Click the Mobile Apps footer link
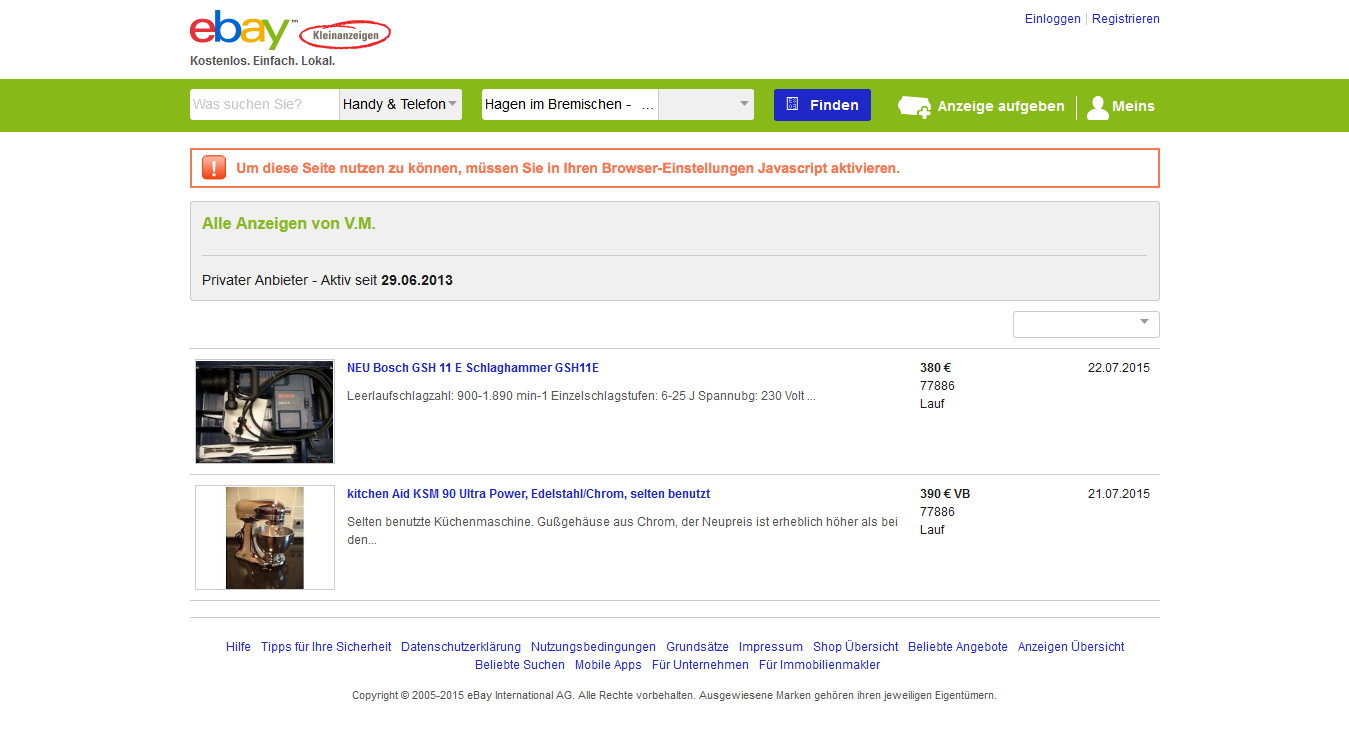 (608, 665)
